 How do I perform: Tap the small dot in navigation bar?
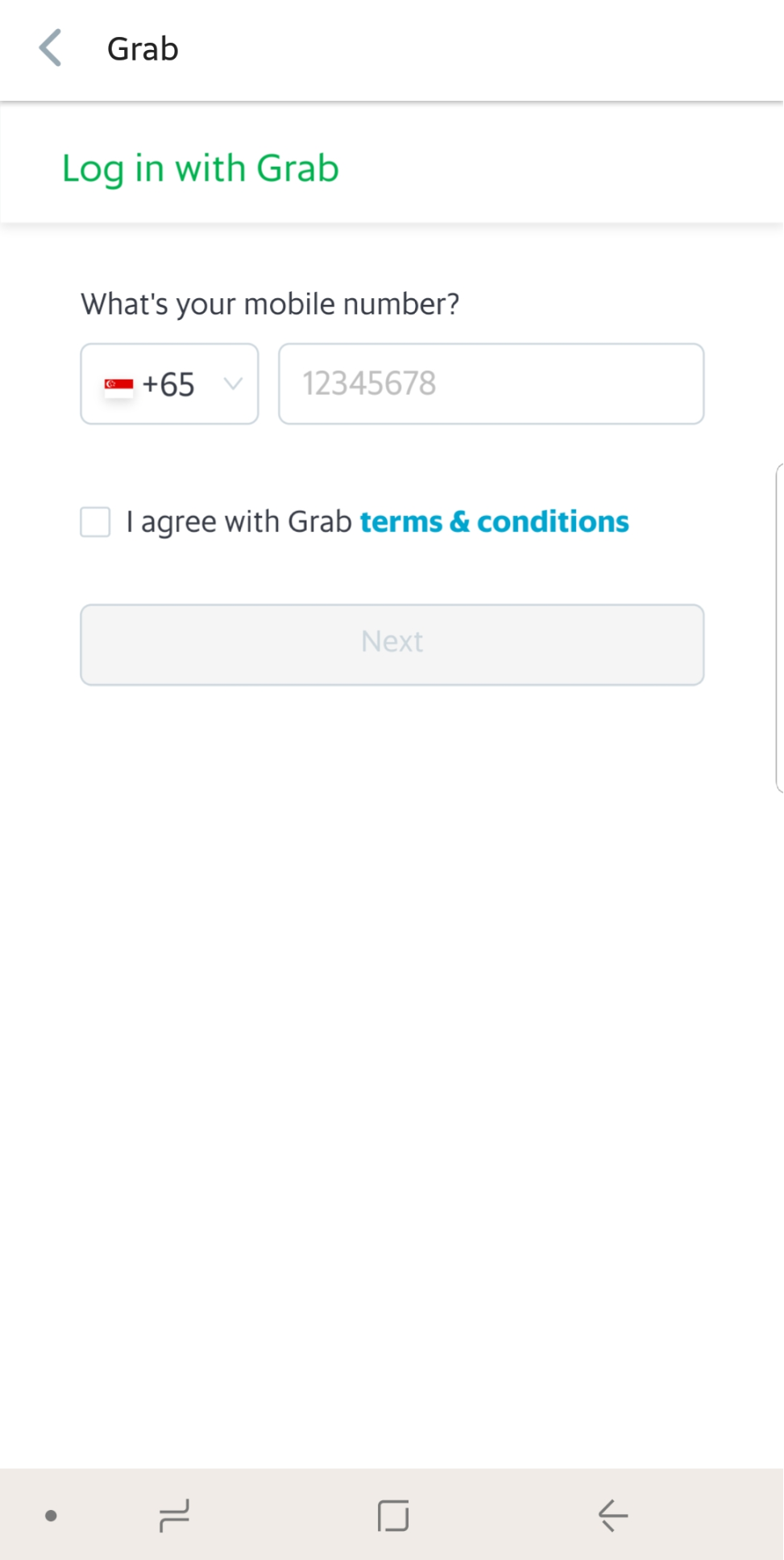(51, 1516)
